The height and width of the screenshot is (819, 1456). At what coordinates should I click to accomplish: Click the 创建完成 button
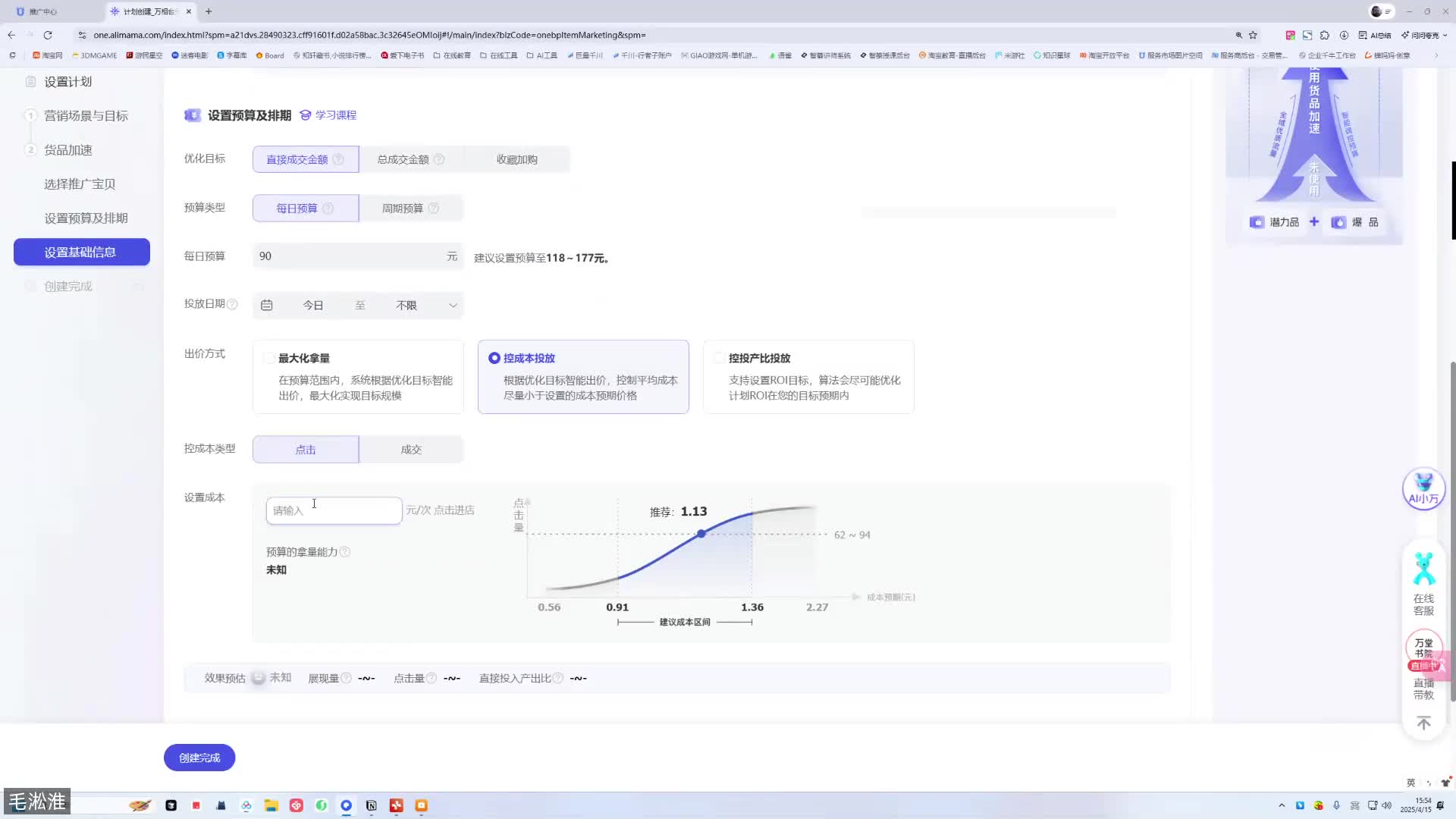199,757
